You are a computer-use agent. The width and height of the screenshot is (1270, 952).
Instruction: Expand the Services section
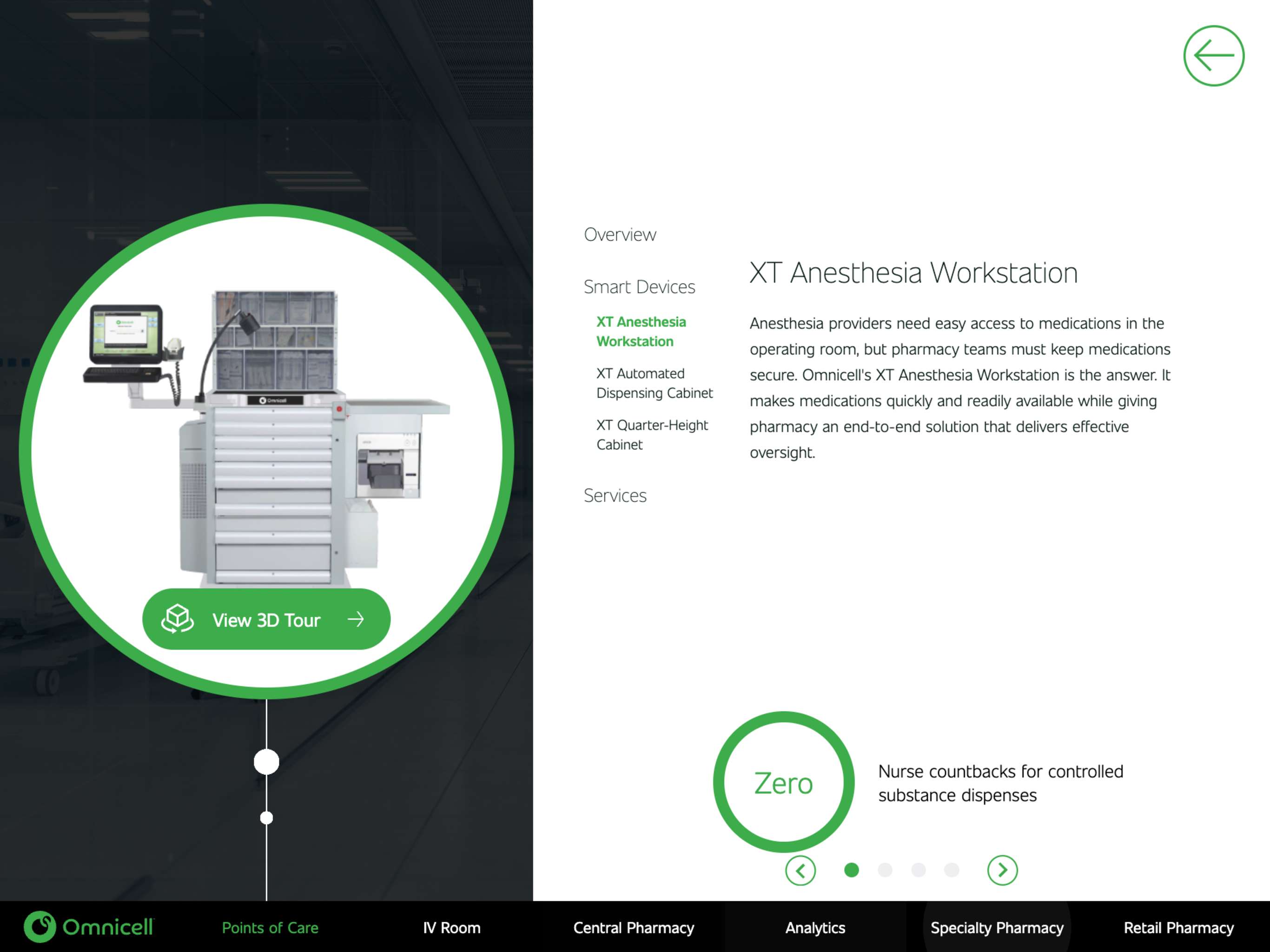tap(615, 496)
